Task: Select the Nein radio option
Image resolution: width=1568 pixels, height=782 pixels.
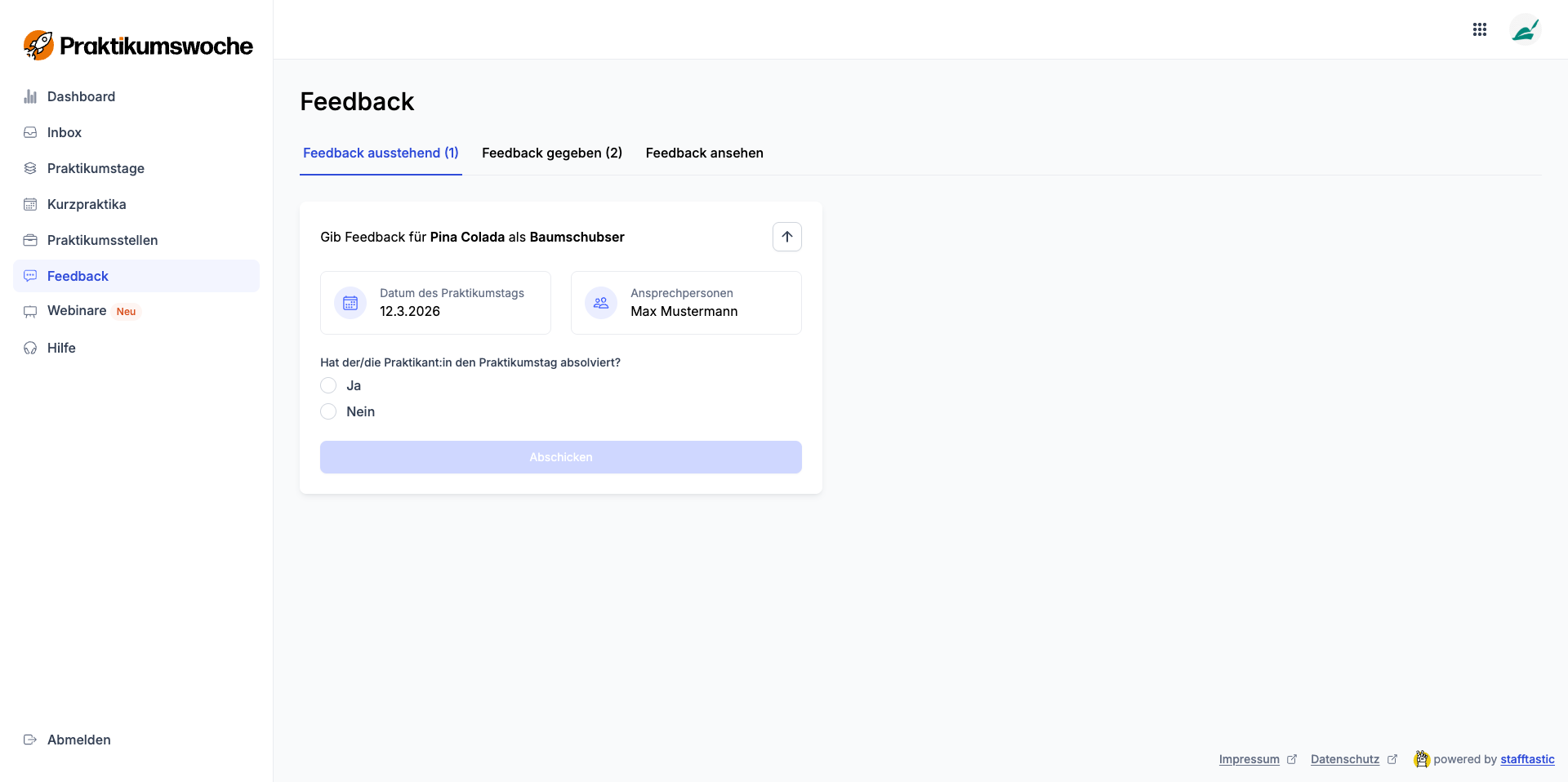Action: click(x=328, y=411)
